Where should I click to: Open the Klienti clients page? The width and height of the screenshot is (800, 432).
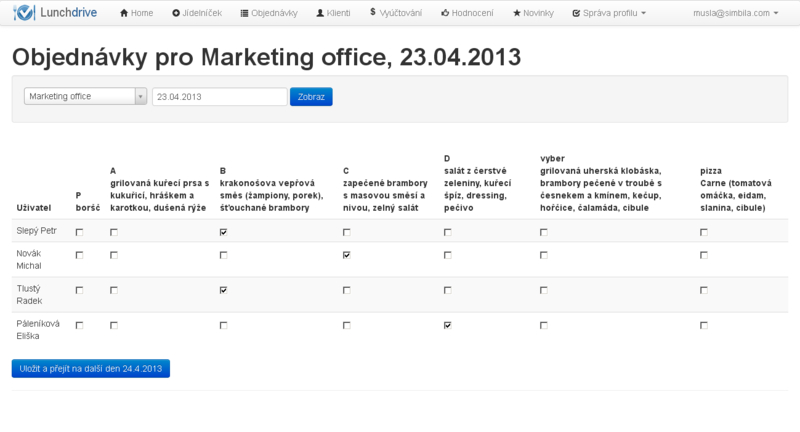(335, 13)
